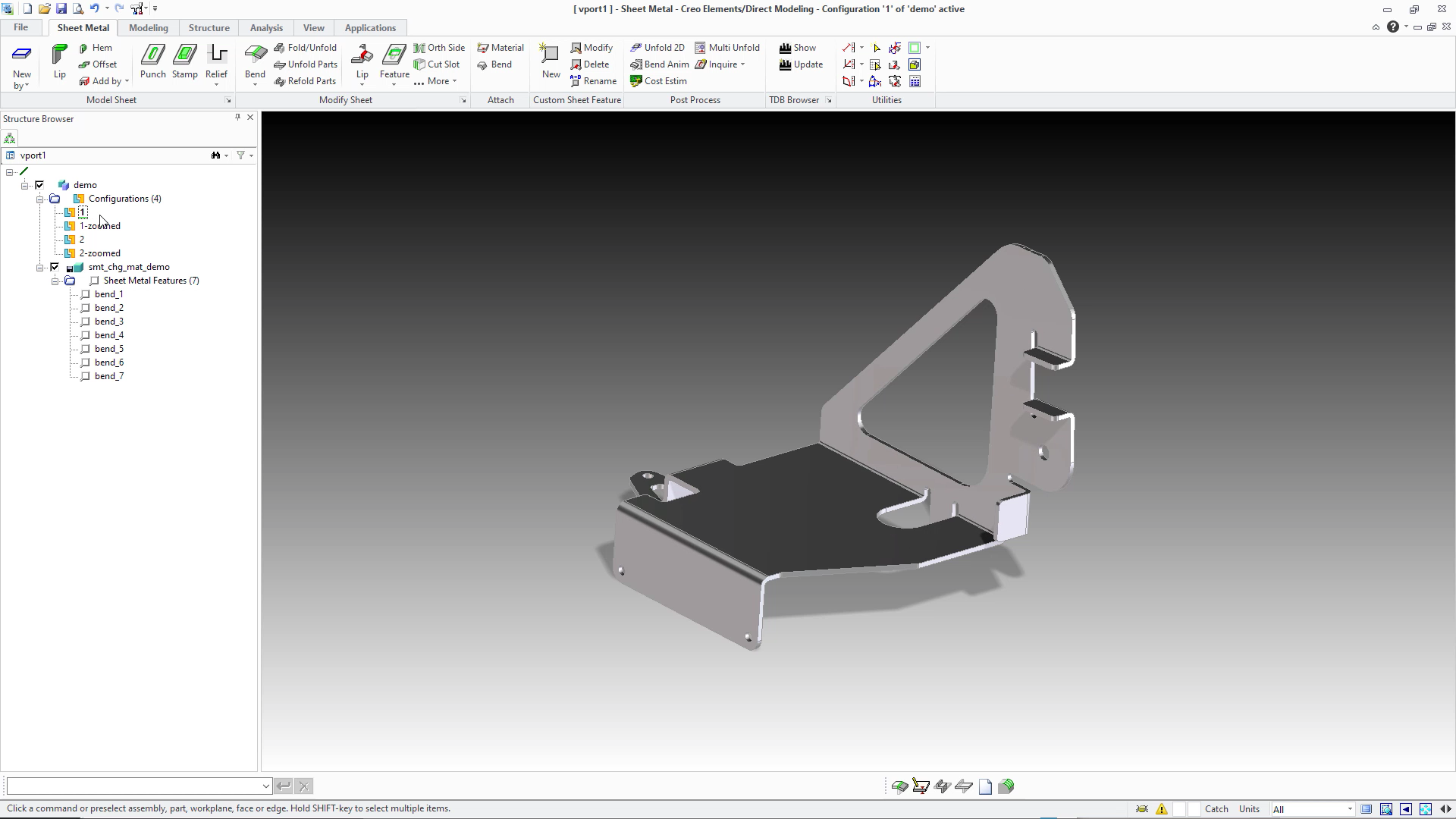This screenshot has width=1456, height=819.
Task: Open the Structure ribbon tab
Action: (209, 28)
